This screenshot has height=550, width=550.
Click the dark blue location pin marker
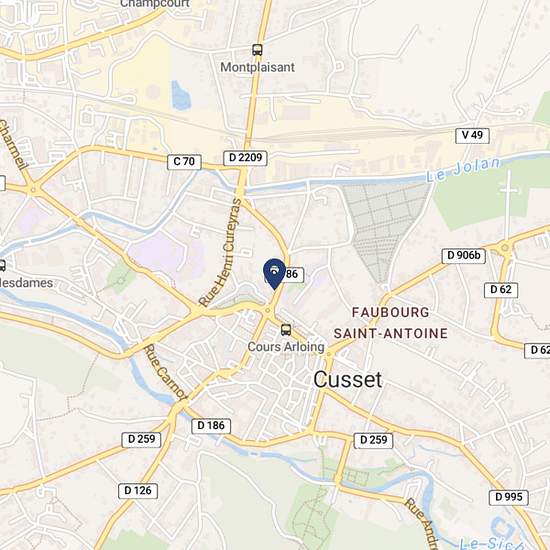coord(274,274)
